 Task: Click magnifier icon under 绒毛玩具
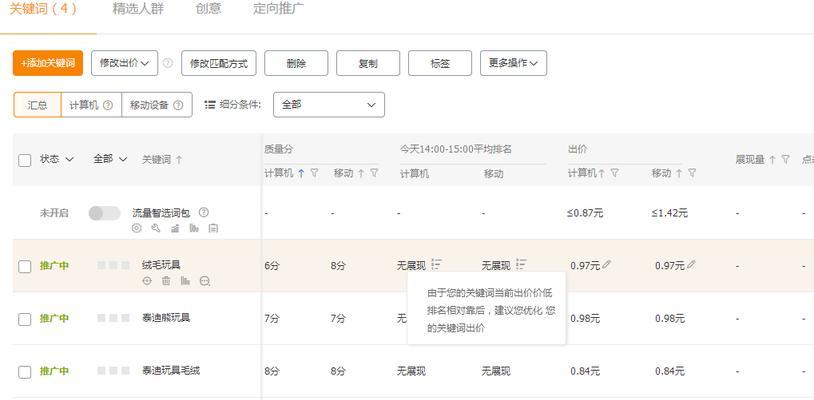pyautogui.click(x=205, y=281)
